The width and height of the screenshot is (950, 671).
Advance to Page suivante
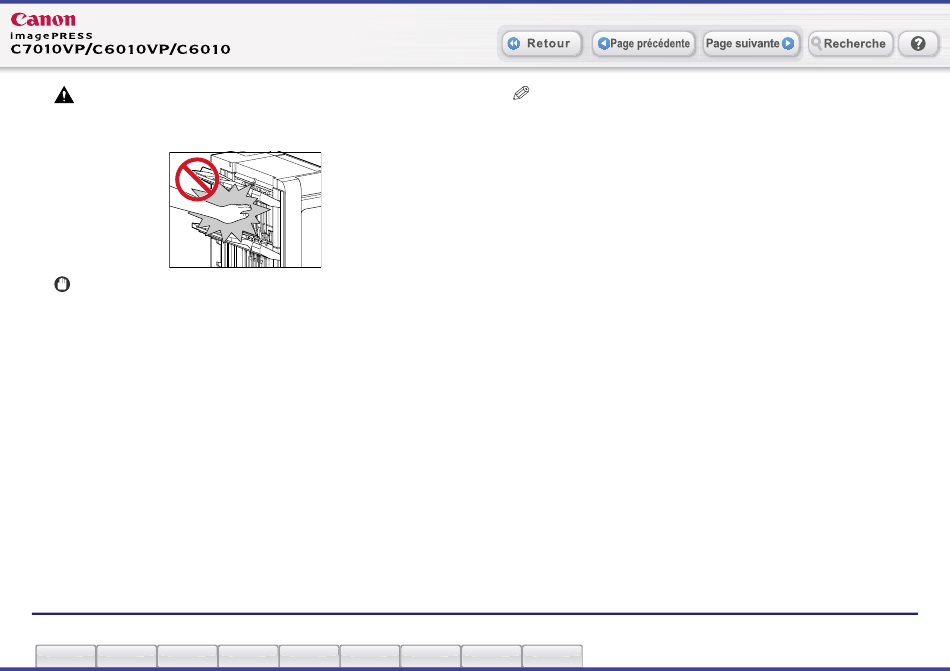coord(750,44)
